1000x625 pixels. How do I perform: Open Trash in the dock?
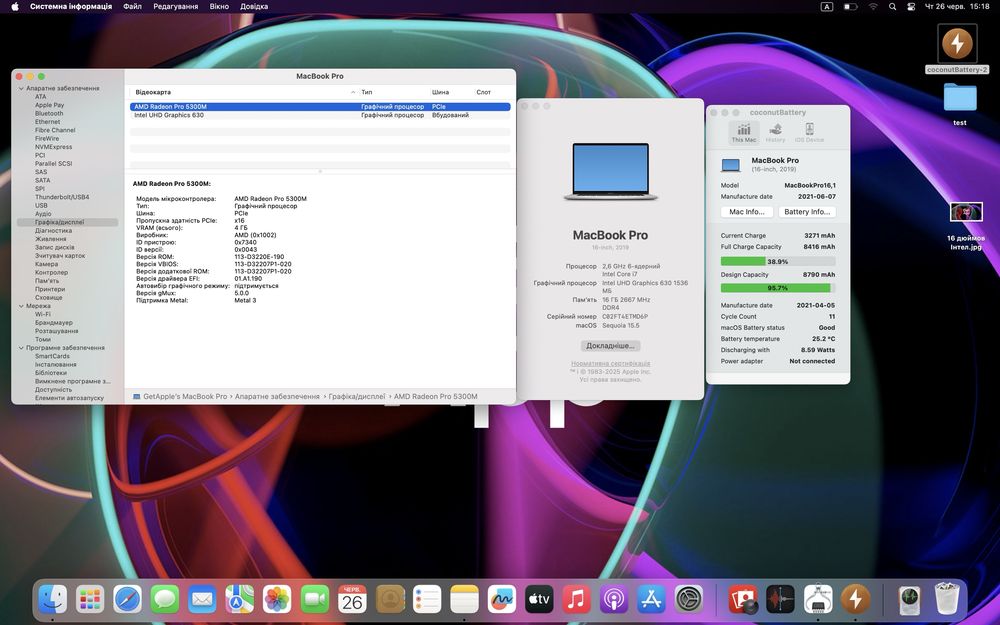tap(947, 599)
